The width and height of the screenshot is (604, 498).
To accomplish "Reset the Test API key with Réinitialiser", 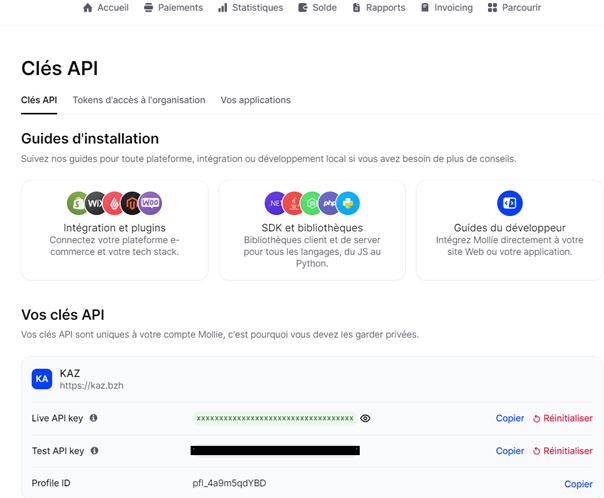I will coord(562,451).
